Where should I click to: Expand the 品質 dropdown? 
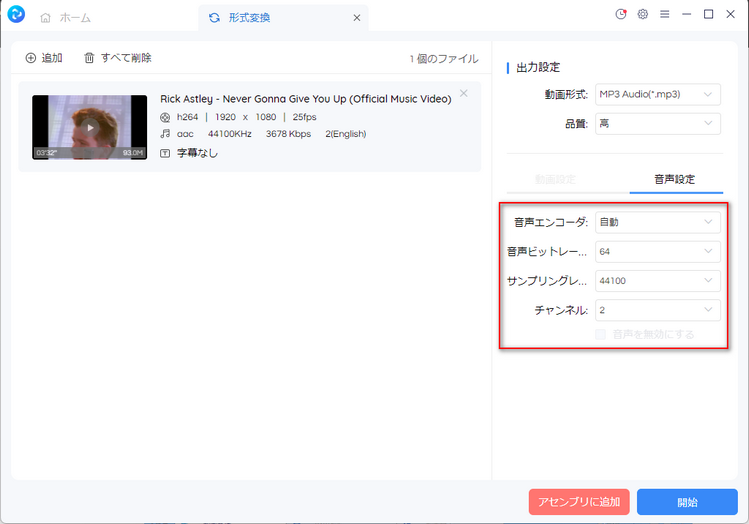(x=657, y=124)
